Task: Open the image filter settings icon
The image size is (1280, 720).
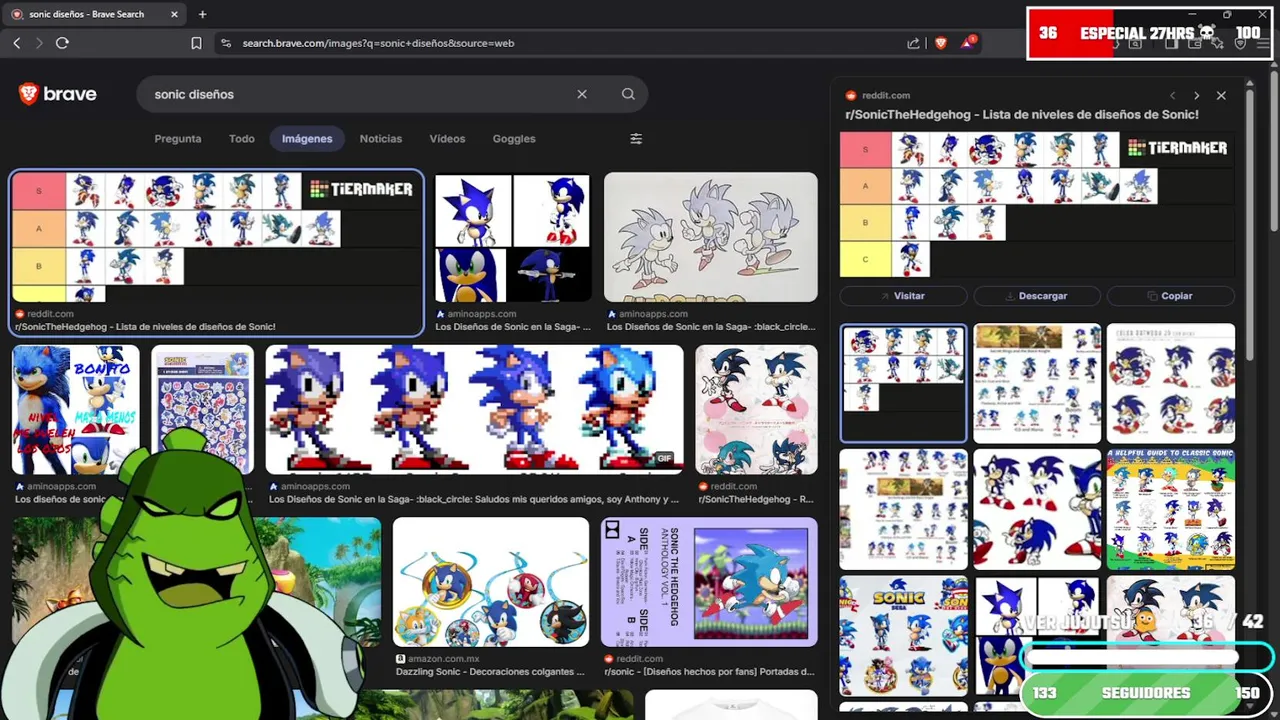Action: 636,139
